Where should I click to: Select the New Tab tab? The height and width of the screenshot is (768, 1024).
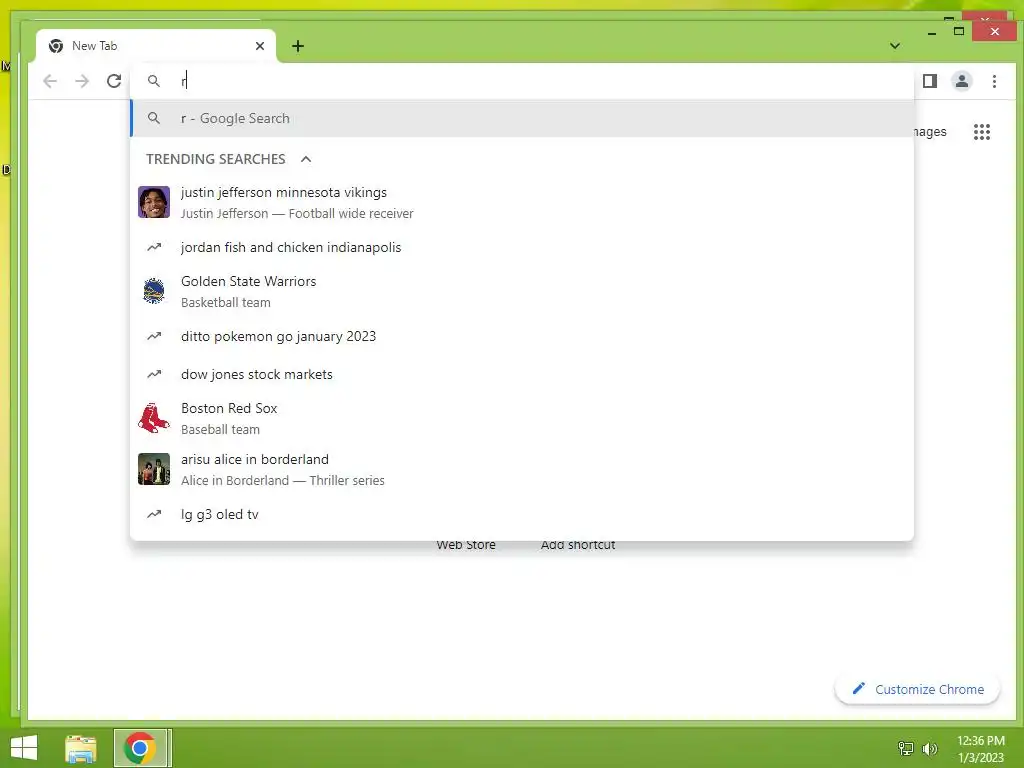(156, 46)
